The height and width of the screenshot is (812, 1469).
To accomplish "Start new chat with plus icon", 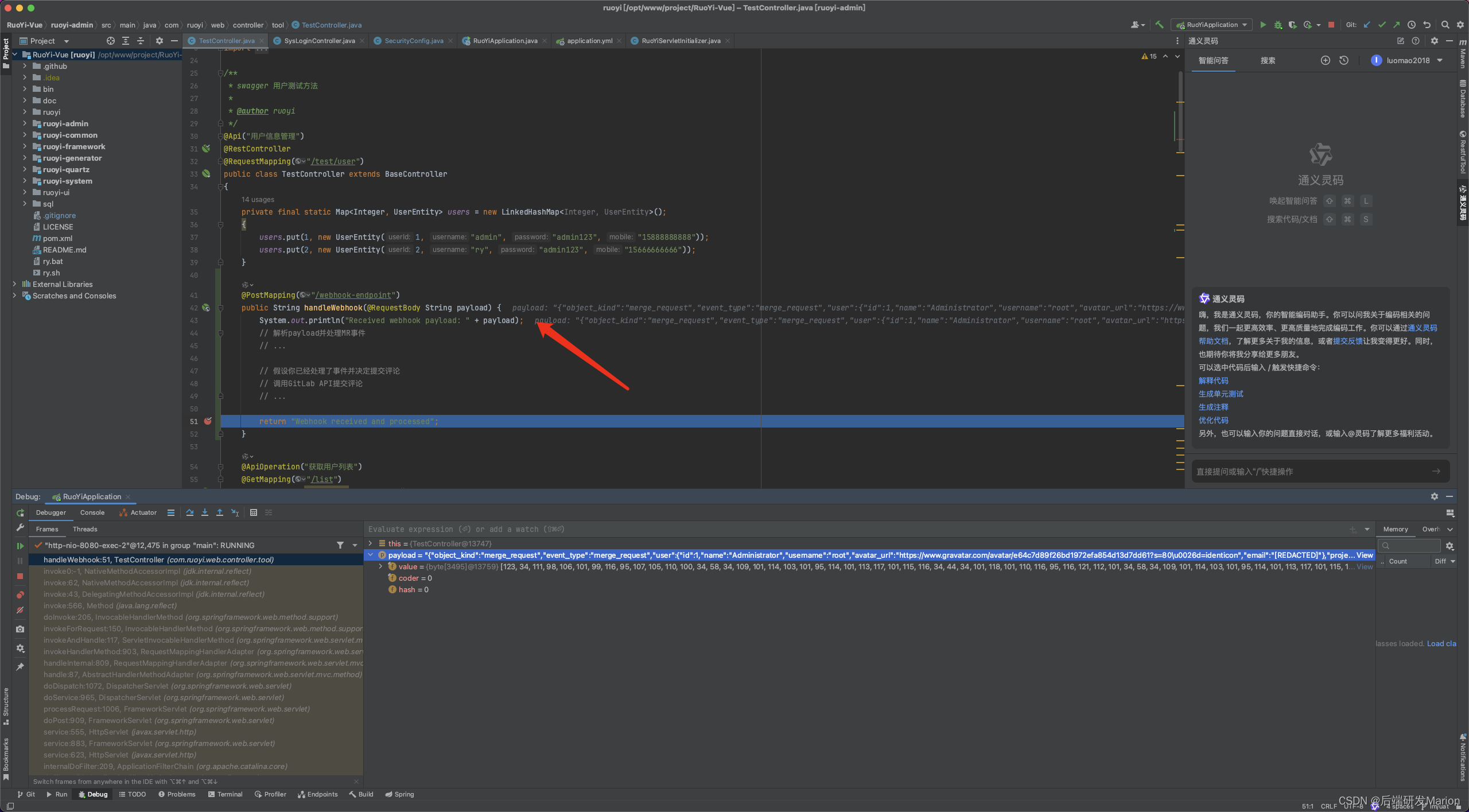I will tap(1325, 60).
